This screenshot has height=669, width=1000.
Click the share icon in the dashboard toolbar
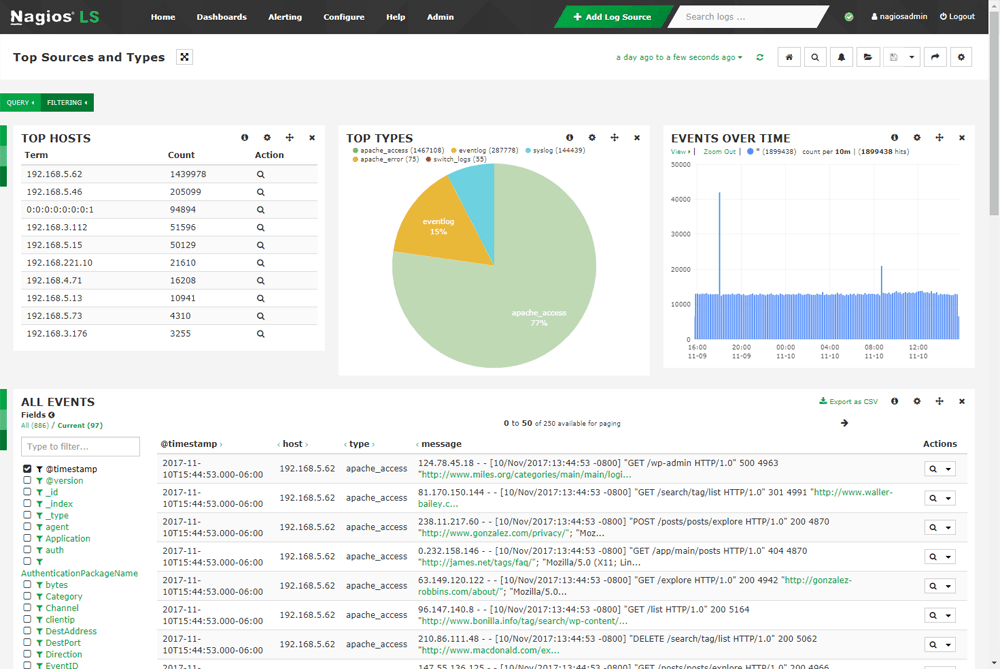[x=933, y=57]
